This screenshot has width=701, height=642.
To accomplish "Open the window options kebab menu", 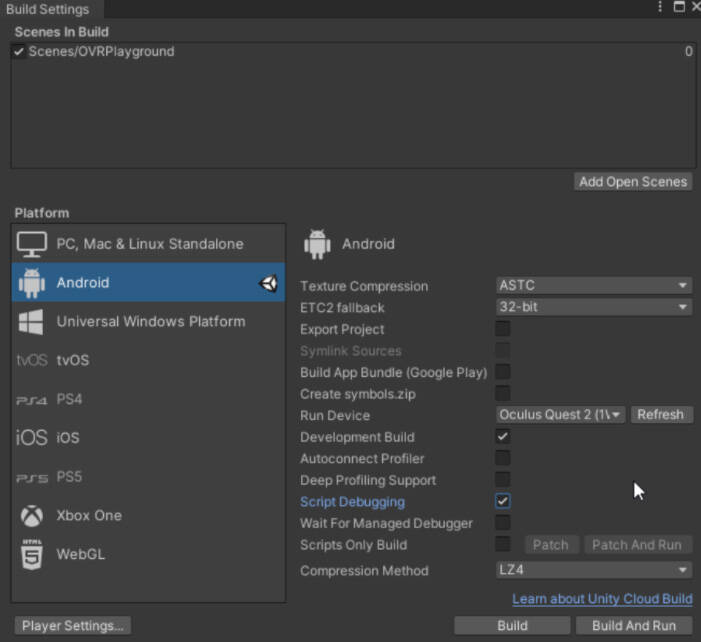I will point(660,7).
